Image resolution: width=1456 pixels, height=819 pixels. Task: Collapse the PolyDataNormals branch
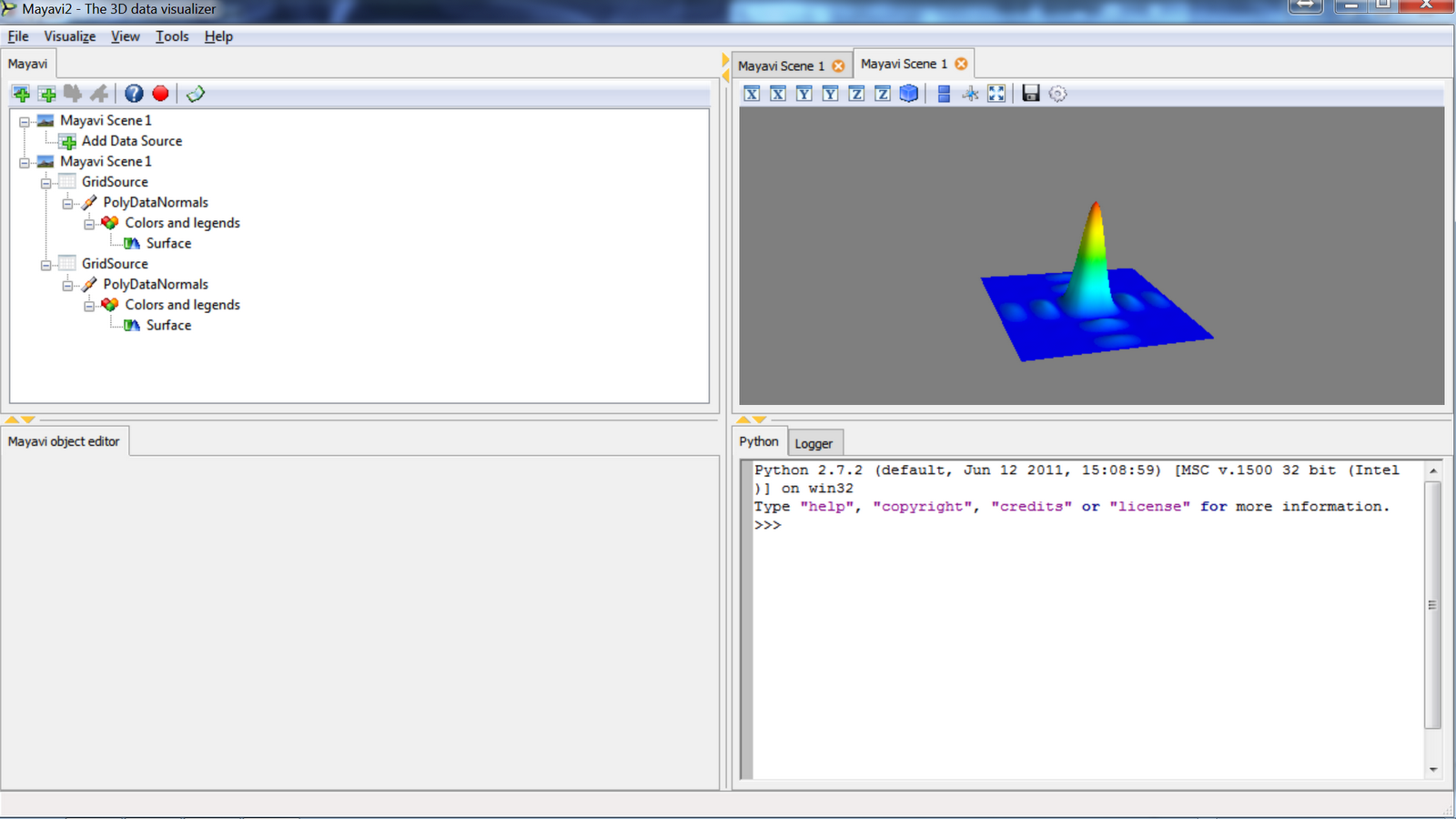click(68, 202)
